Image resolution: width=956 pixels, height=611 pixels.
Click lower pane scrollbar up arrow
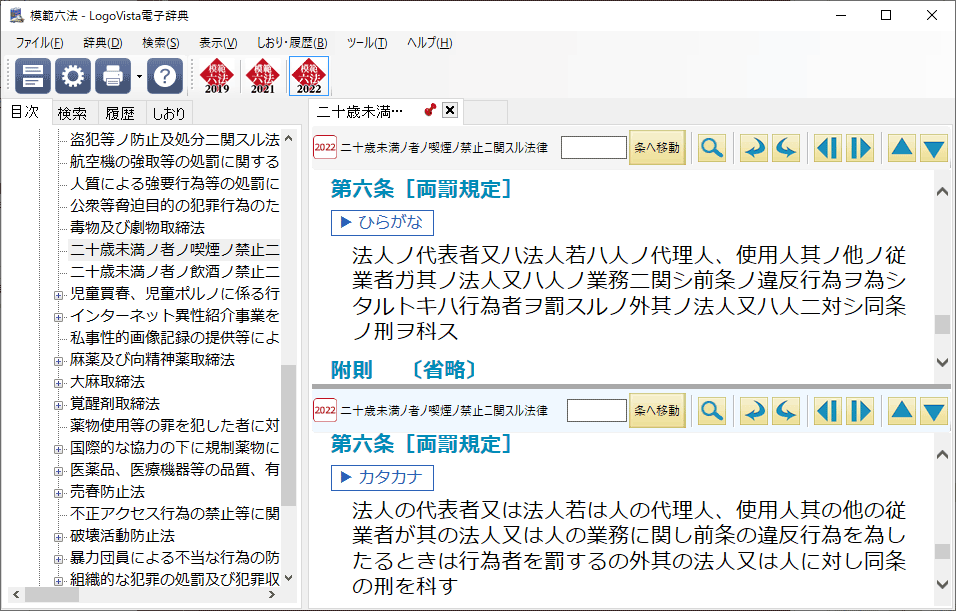click(x=942, y=454)
